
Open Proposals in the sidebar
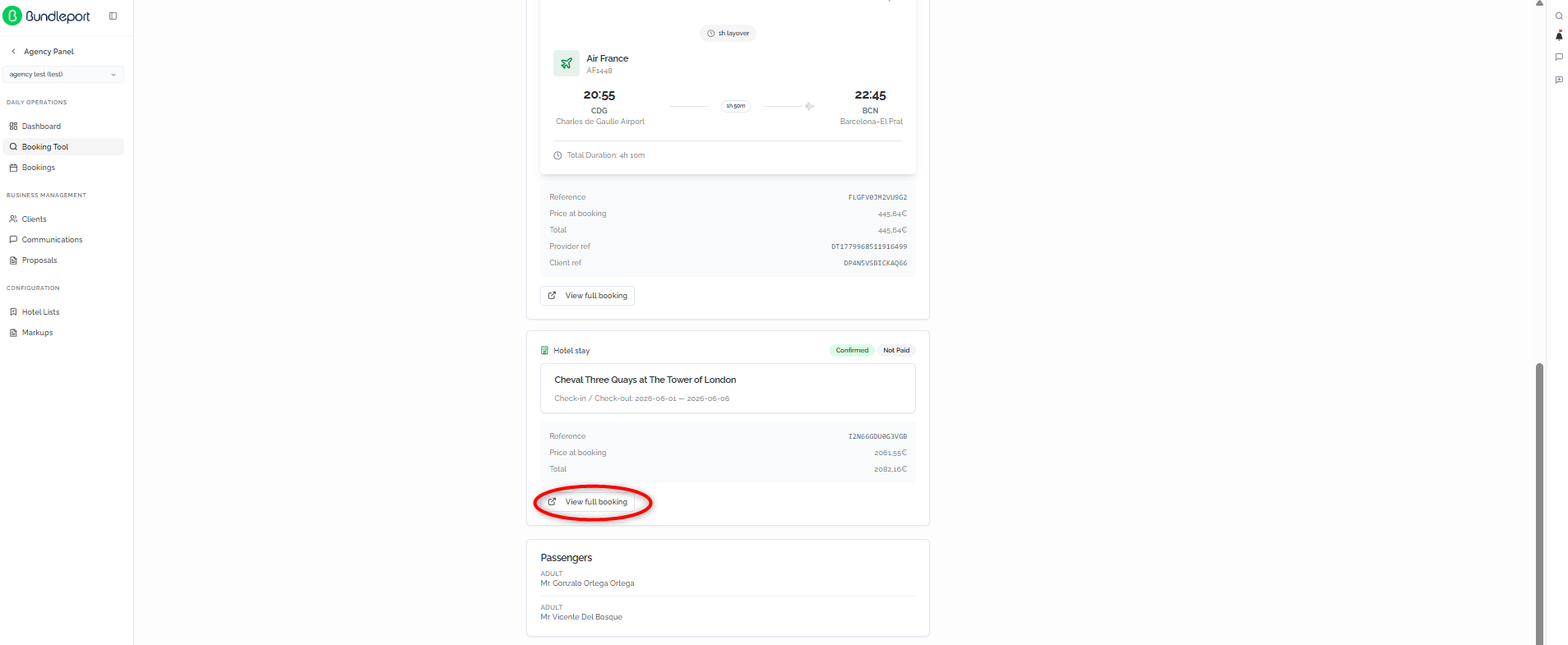point(63,260)
